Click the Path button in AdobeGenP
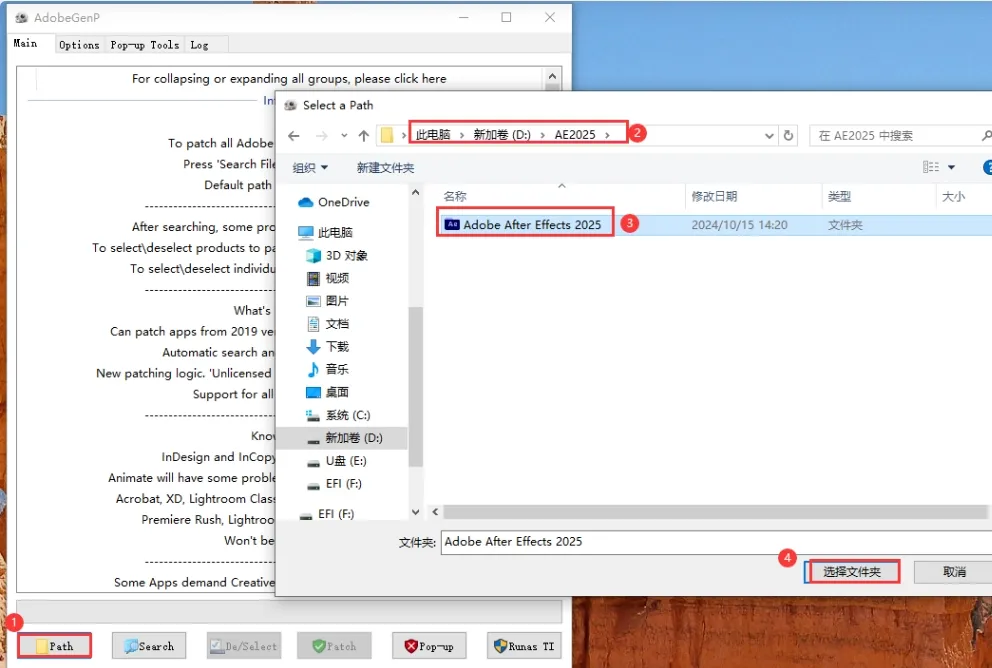The width and height of the screenshot is (992, 668). pyautogui.click(x=54, y=645)
